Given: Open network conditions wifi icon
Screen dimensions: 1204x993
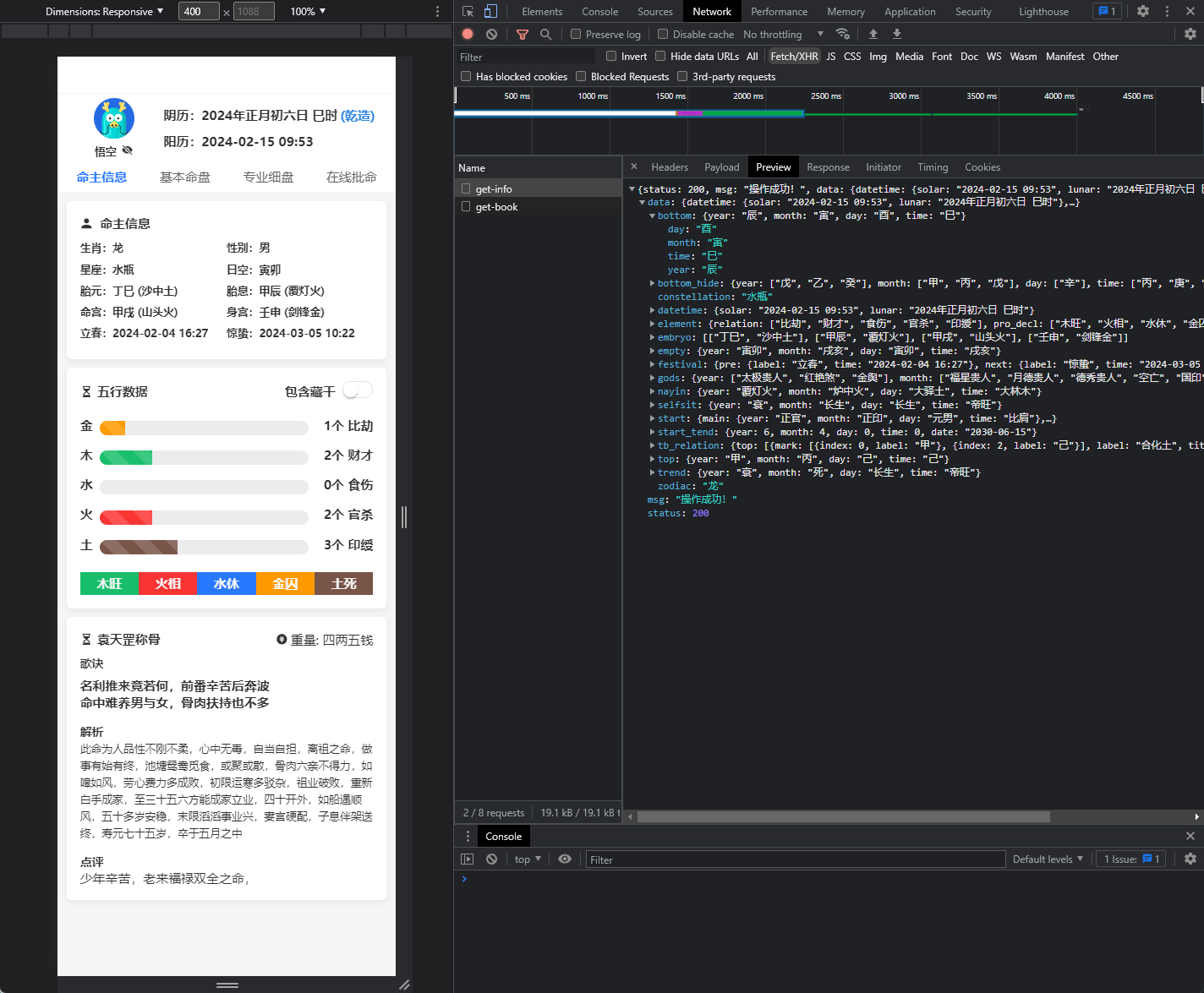Looking at the screenshot, I should click(x=843, y=34).
